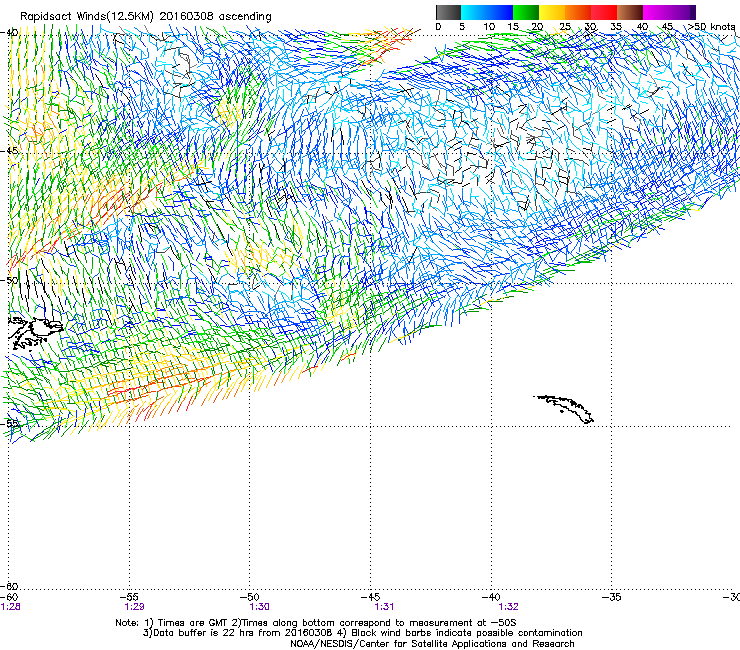Viewport: 740px width, 650px height.
Task: Click the '0' legend scale label
Action: 438,27
